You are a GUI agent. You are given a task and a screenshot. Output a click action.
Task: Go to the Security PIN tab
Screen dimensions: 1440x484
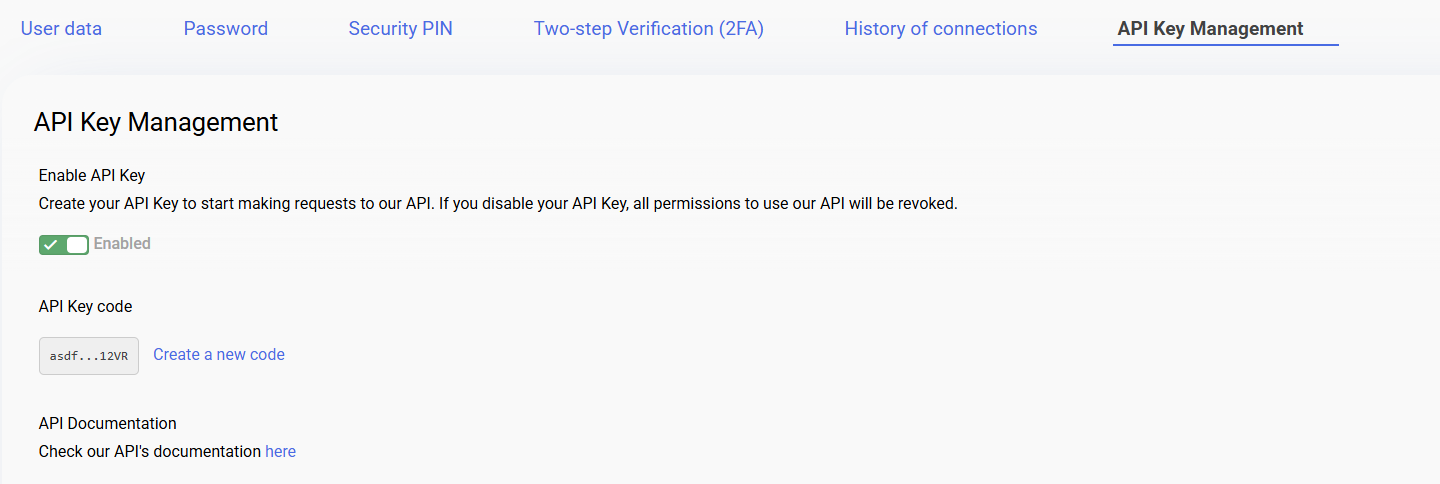(400, 29)
